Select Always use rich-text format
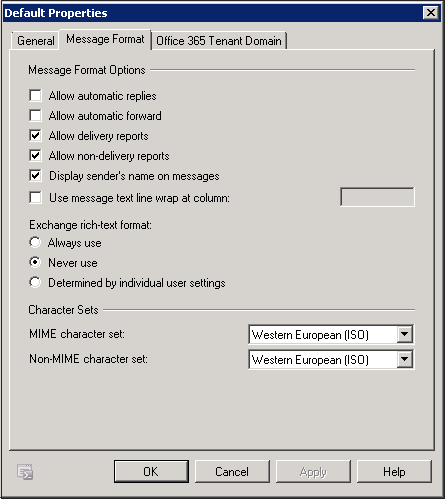Image resolution: width=445 pixels, height=499 pixels. tap(35, 242)
